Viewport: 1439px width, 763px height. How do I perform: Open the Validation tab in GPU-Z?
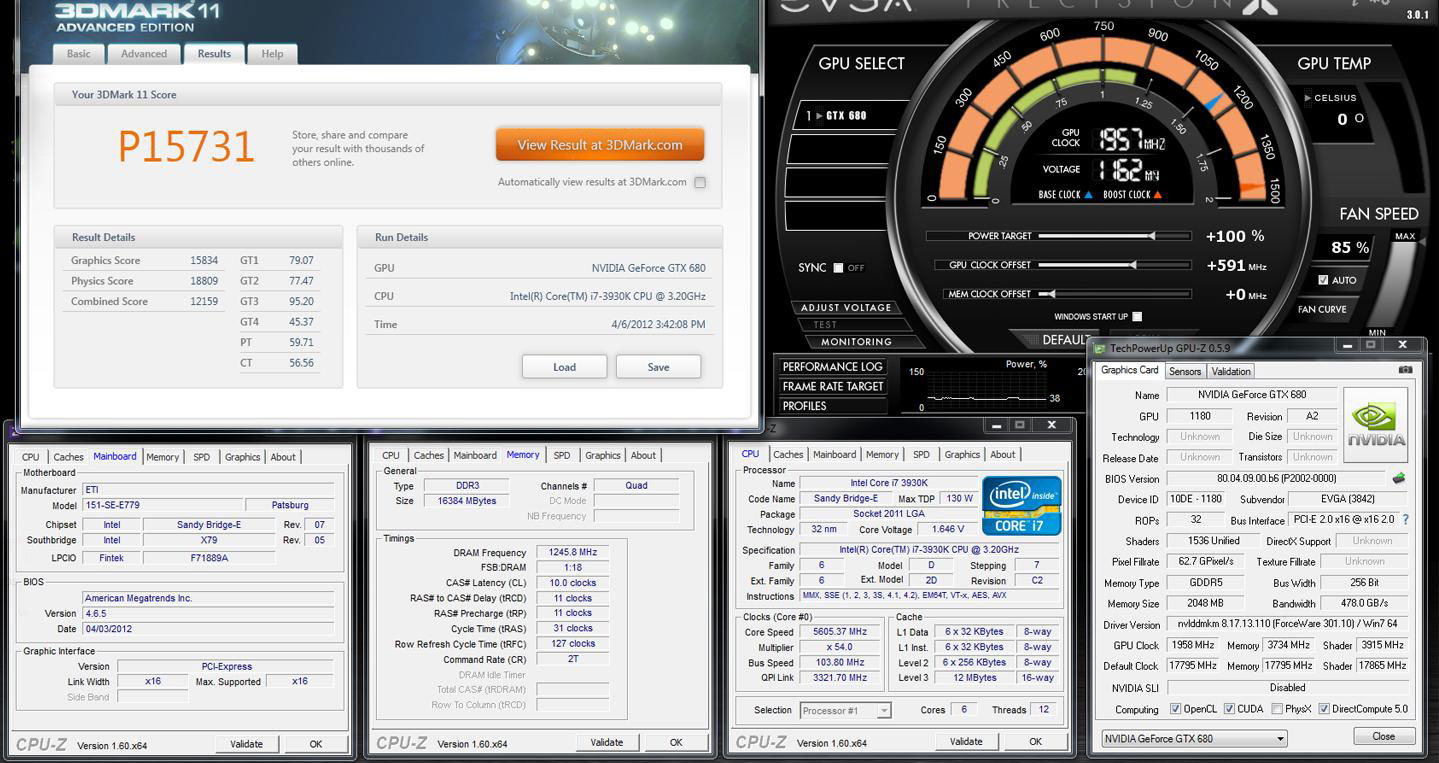(1232, 371)
